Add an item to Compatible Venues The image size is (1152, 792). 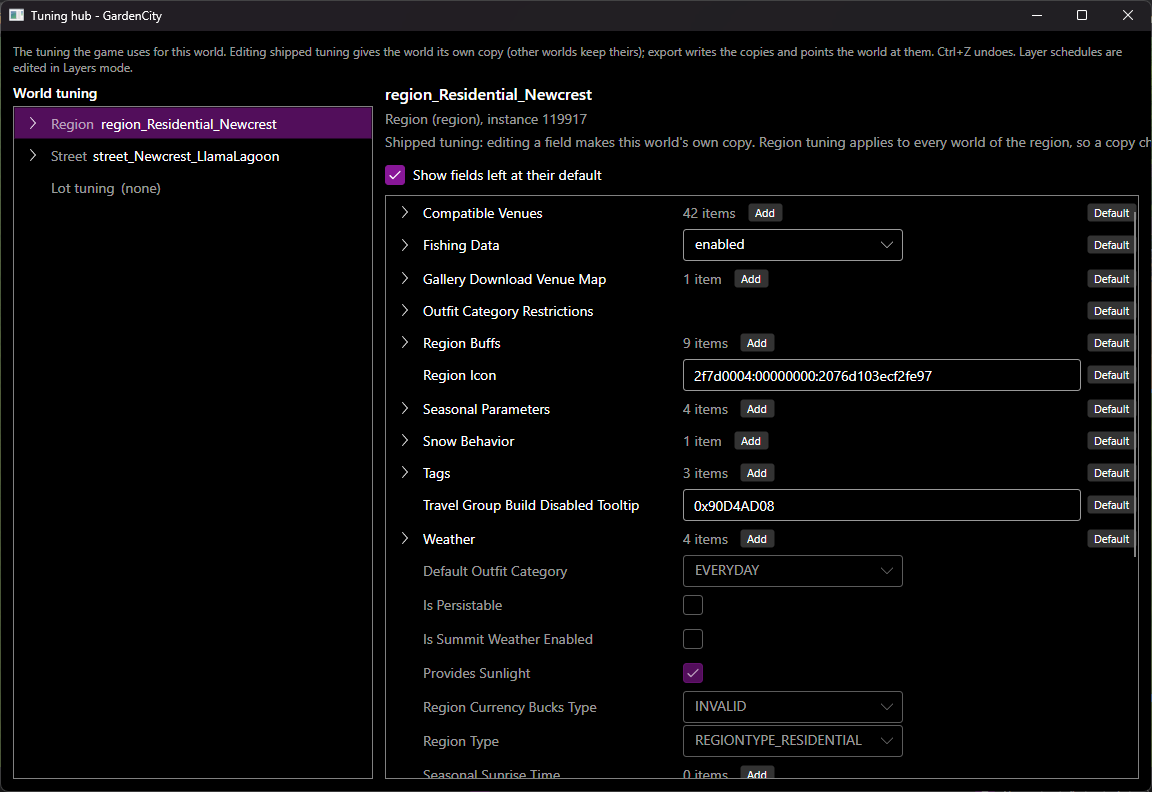tap(765, 213)
